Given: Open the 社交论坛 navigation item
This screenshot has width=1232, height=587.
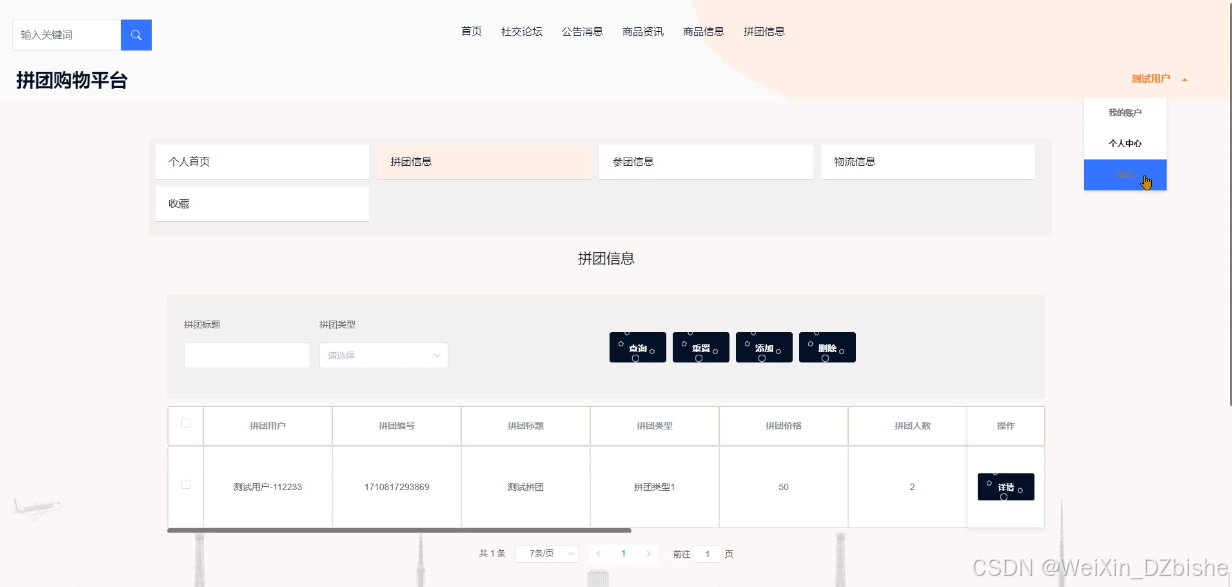Looking at the screenshot, I should tap(522, 31).
